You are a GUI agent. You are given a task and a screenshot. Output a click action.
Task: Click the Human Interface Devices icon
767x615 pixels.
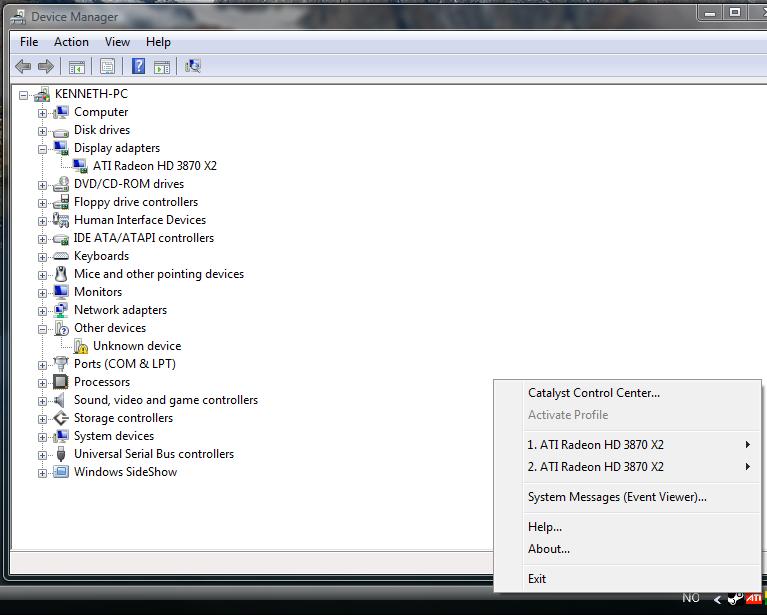coord(61,220)
